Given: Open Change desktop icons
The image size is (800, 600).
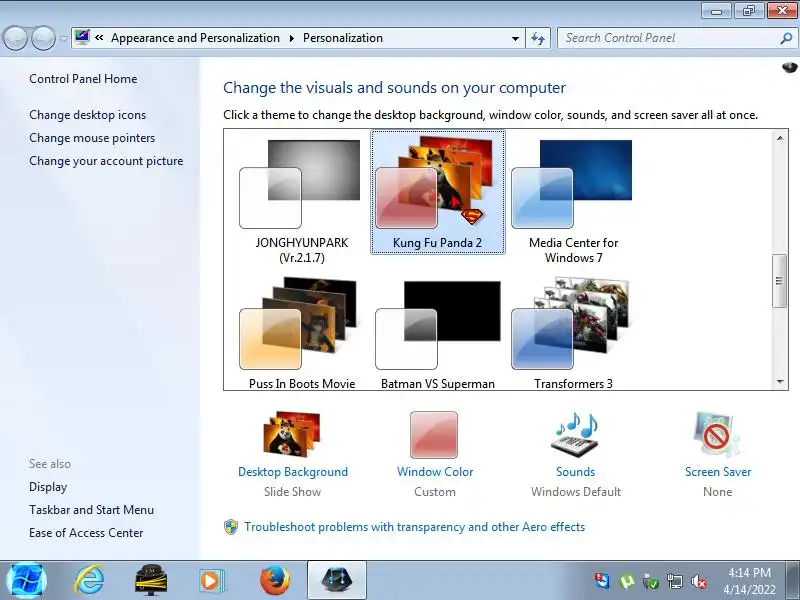Looking at the screenshot, I should point(87,115).
